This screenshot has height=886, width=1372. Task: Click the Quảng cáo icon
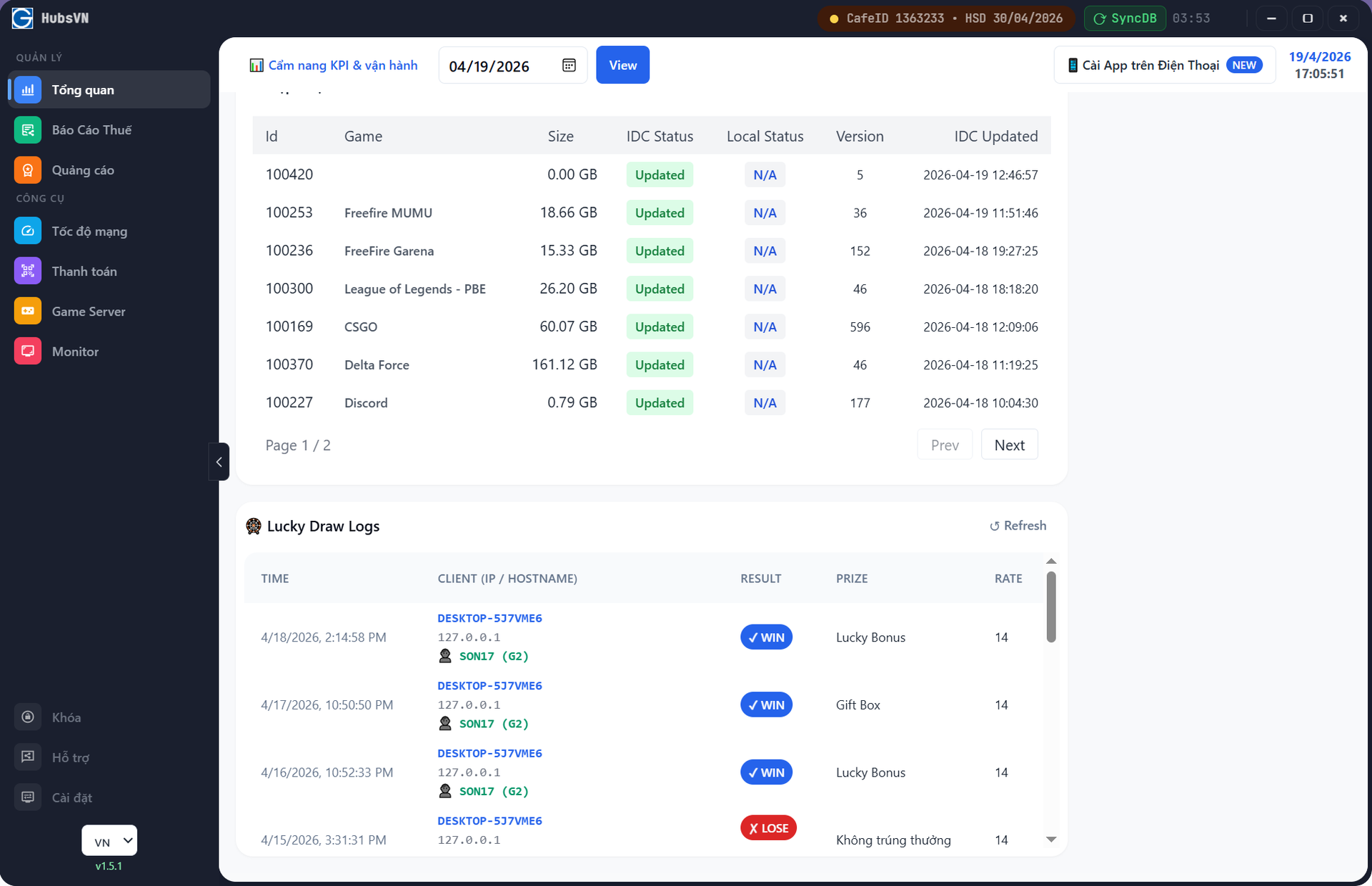[28, 170]
